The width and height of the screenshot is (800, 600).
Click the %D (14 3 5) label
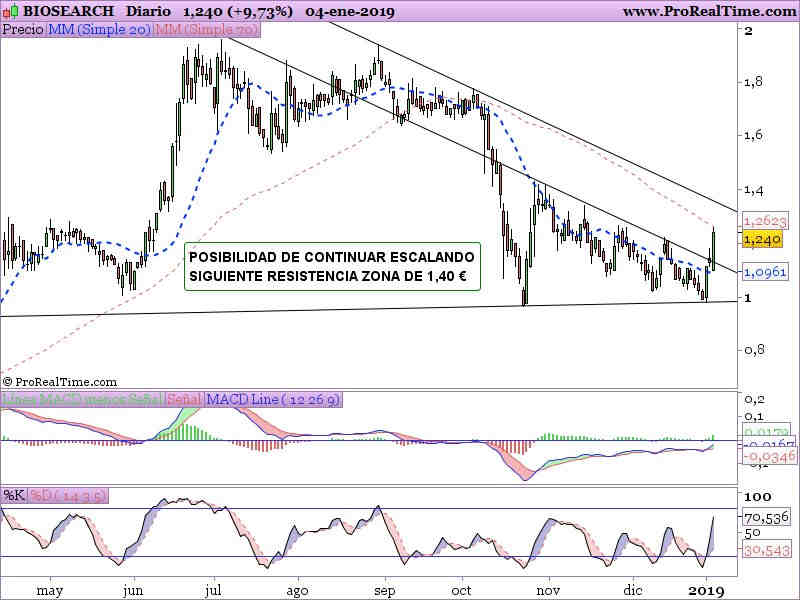coord(68,495)
